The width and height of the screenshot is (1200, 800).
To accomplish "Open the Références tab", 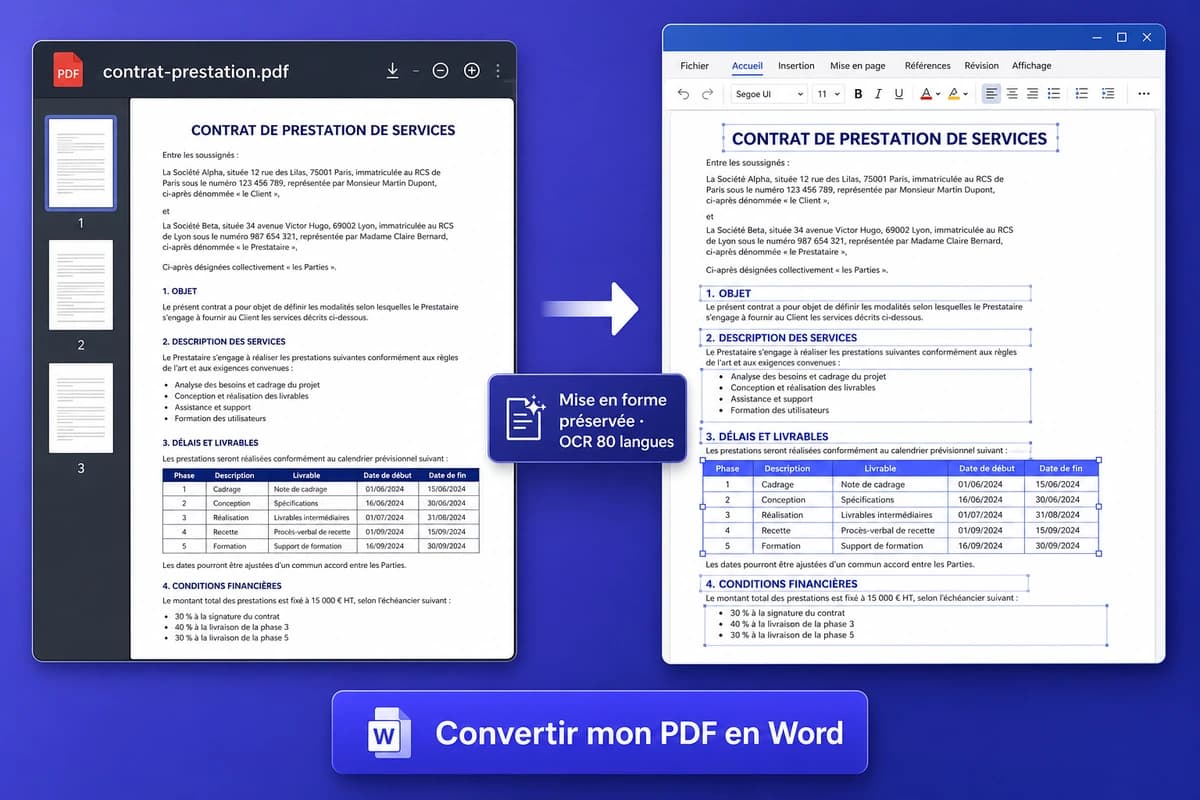I will (927, 66).
